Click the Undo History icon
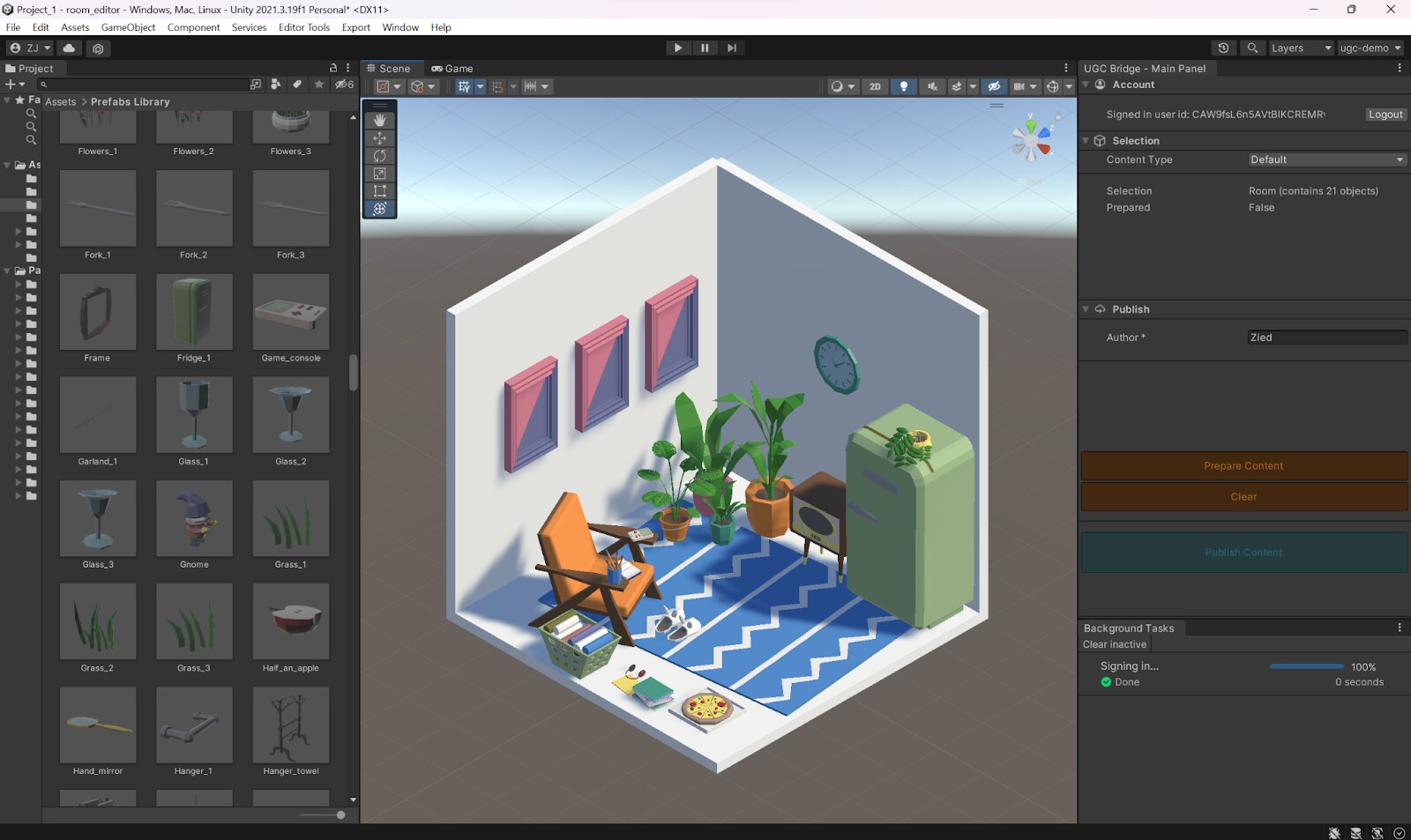 tap(1222, 48)
